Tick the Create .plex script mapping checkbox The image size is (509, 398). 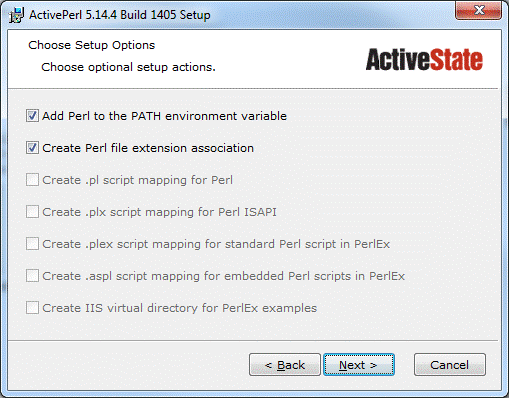[x=32, y=244]
